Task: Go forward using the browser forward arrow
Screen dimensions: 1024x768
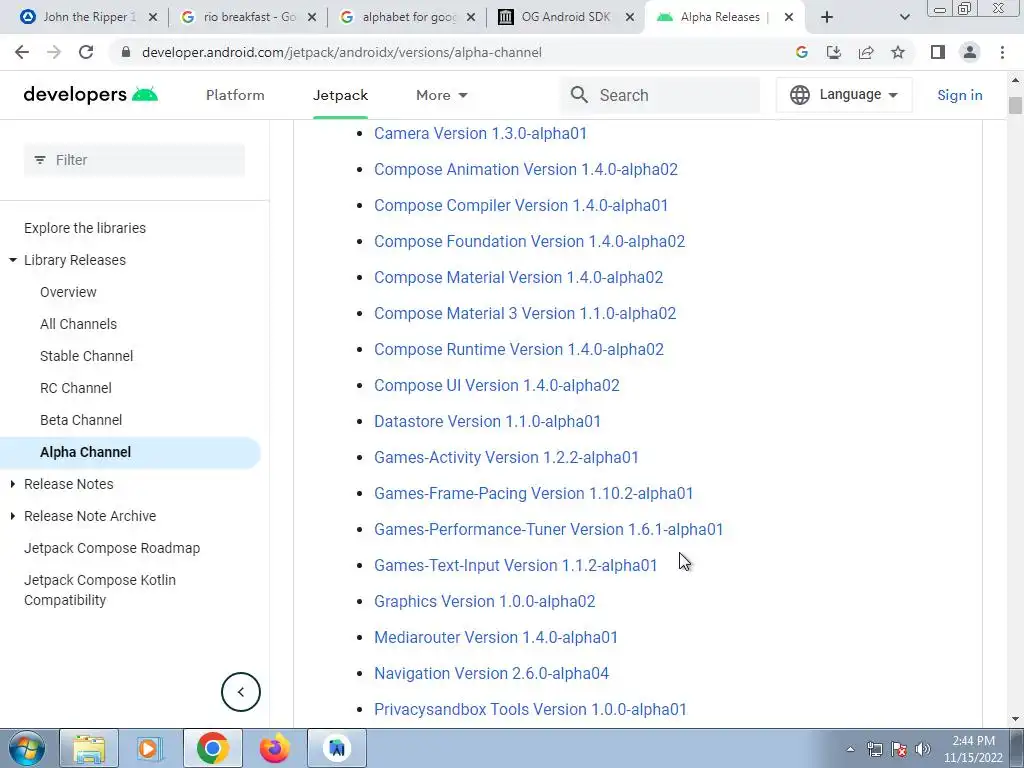Action: [54, 52]
